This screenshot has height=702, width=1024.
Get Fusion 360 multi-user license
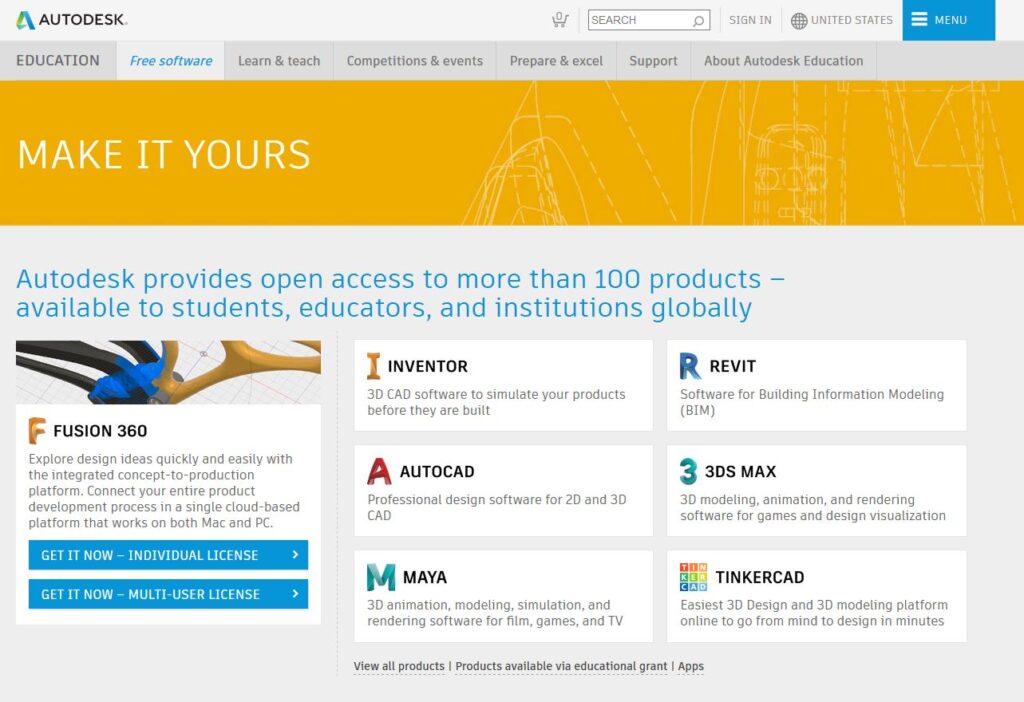coord(168,594)
